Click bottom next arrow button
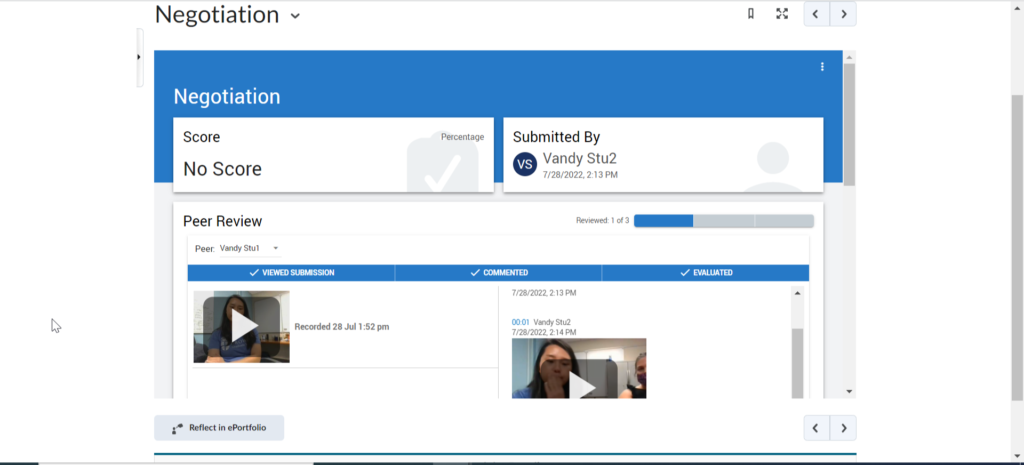Viewport: 1024px width, 465px height. click(x=844, y=428)
